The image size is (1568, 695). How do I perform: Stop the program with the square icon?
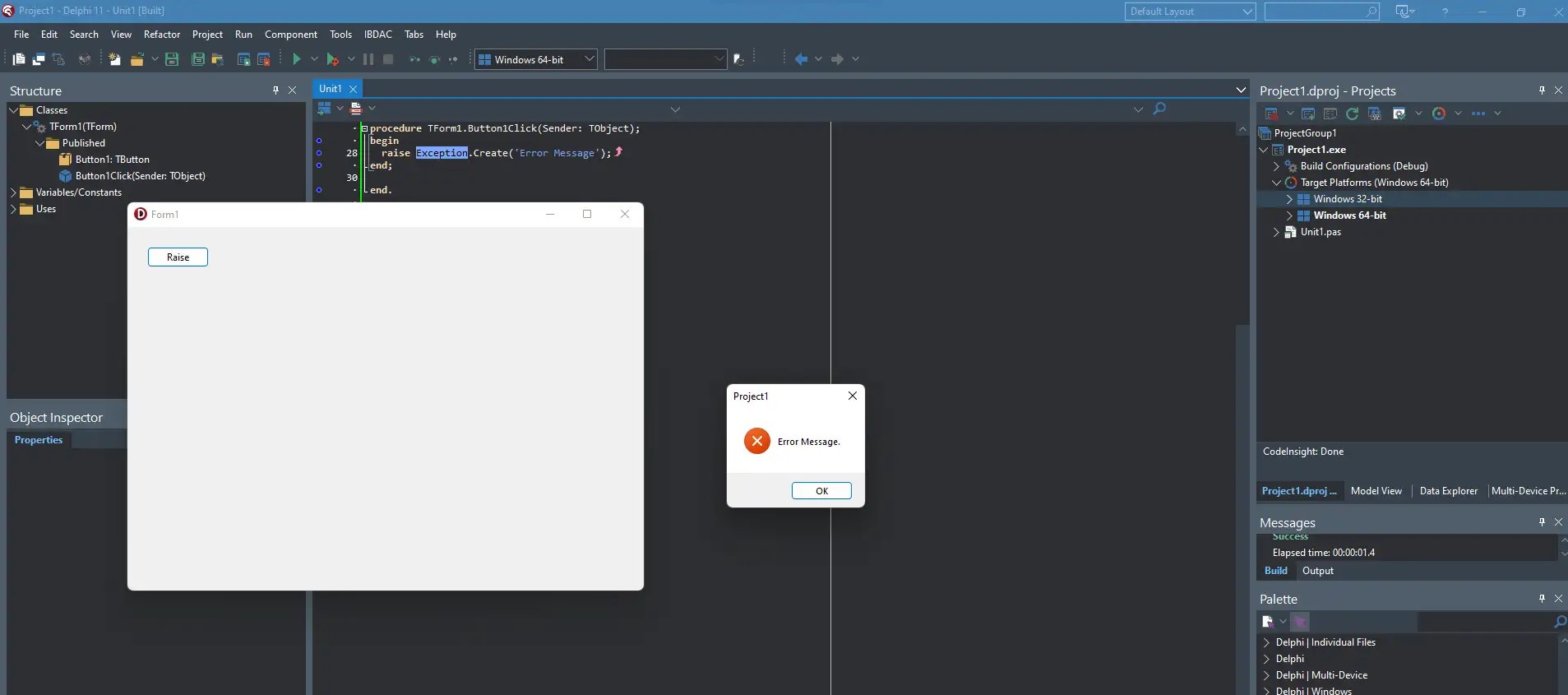[388, 58]
